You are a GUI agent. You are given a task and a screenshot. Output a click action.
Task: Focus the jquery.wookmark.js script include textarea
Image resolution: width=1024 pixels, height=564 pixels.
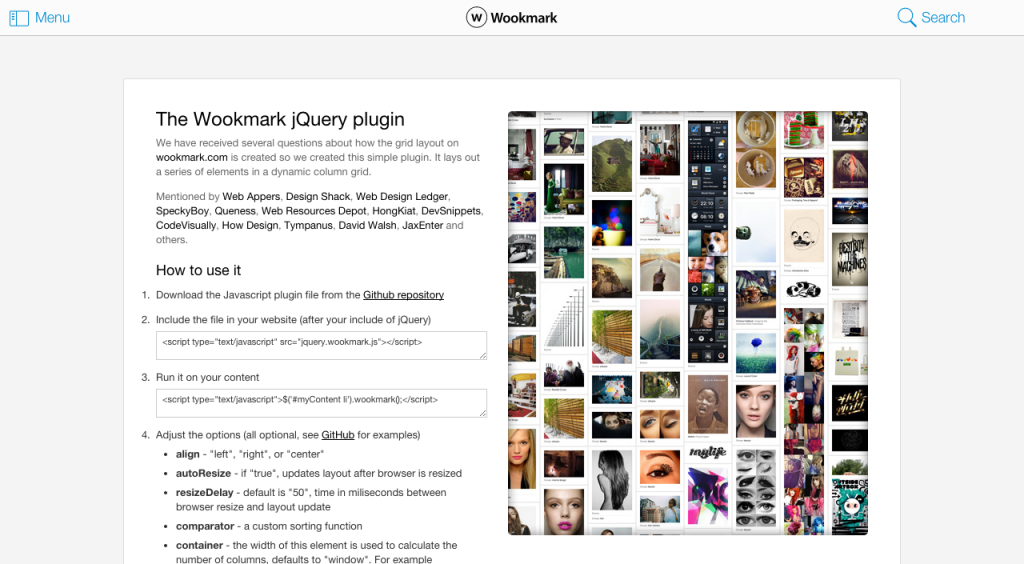click(x=321, y=345)
